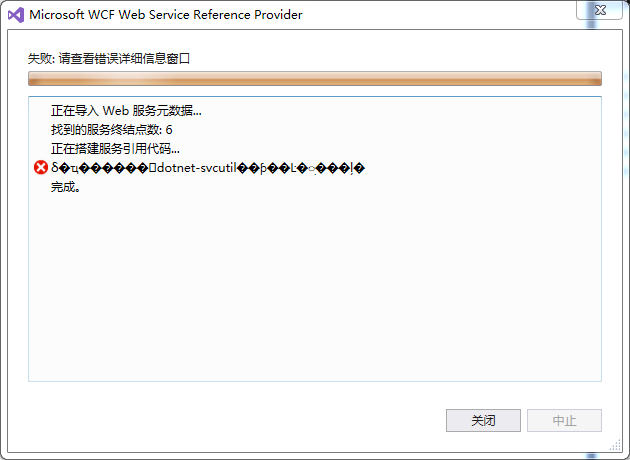Click the empty area of the log panel

point(315,287)
